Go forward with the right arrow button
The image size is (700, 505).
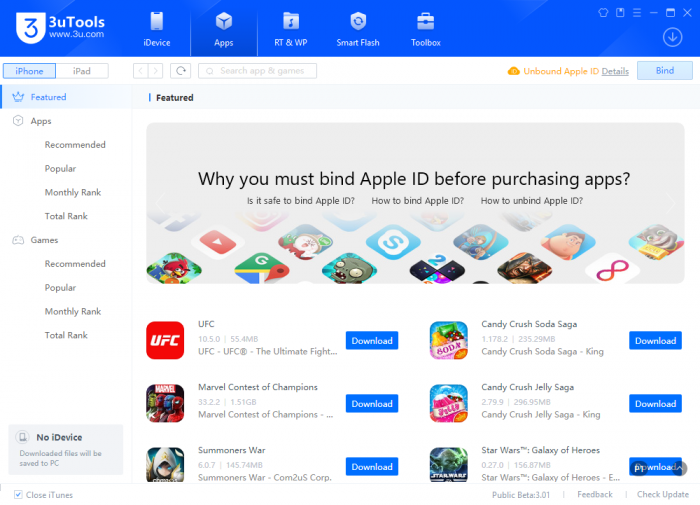click(155, 71)
